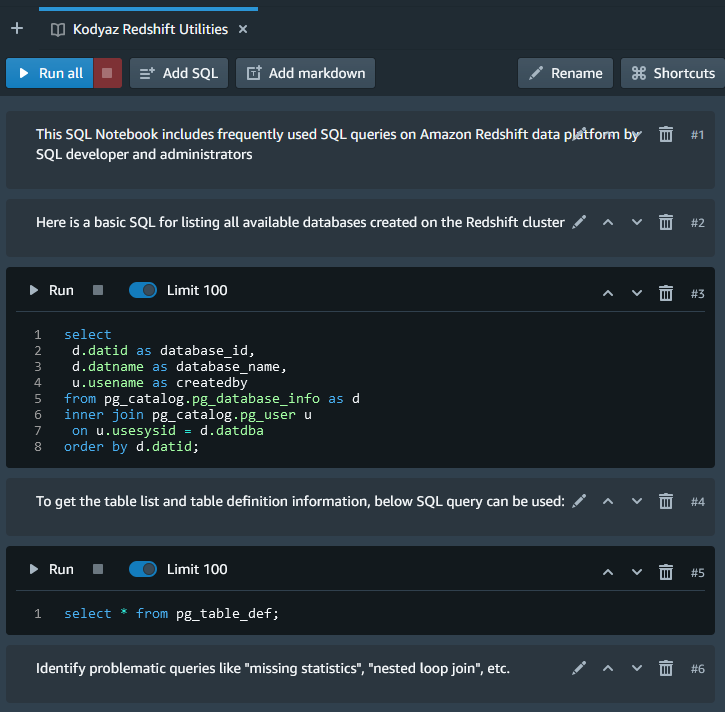Rename the notebook
The image size is (725, 712).
tap(565, 73)
